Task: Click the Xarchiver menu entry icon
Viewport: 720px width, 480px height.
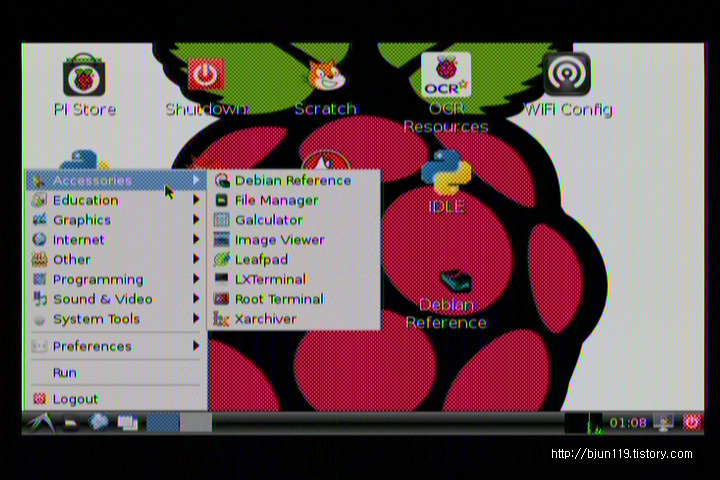Action: pos(222,319)
